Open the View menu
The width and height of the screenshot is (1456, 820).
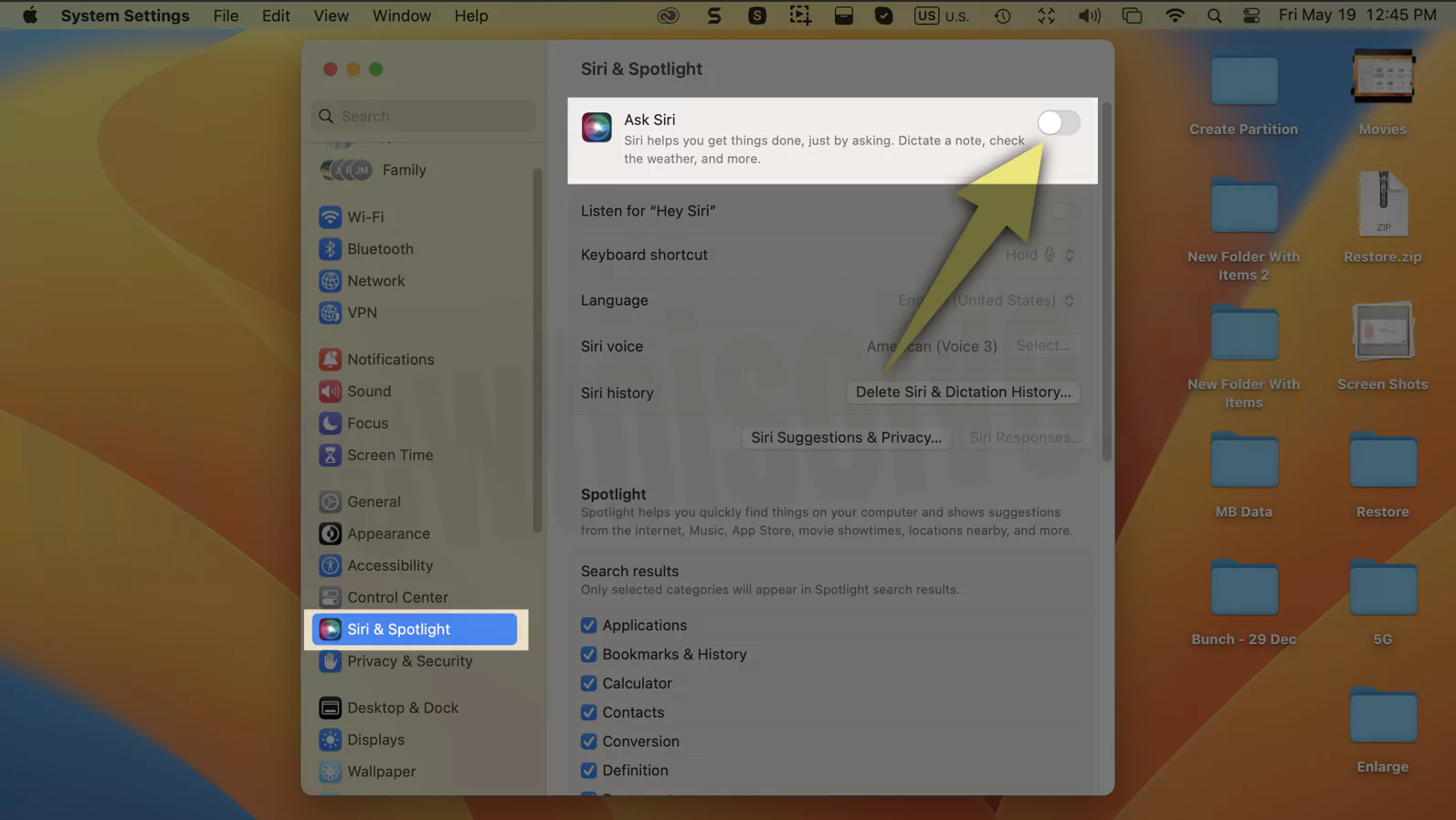[x=331, y=16]
